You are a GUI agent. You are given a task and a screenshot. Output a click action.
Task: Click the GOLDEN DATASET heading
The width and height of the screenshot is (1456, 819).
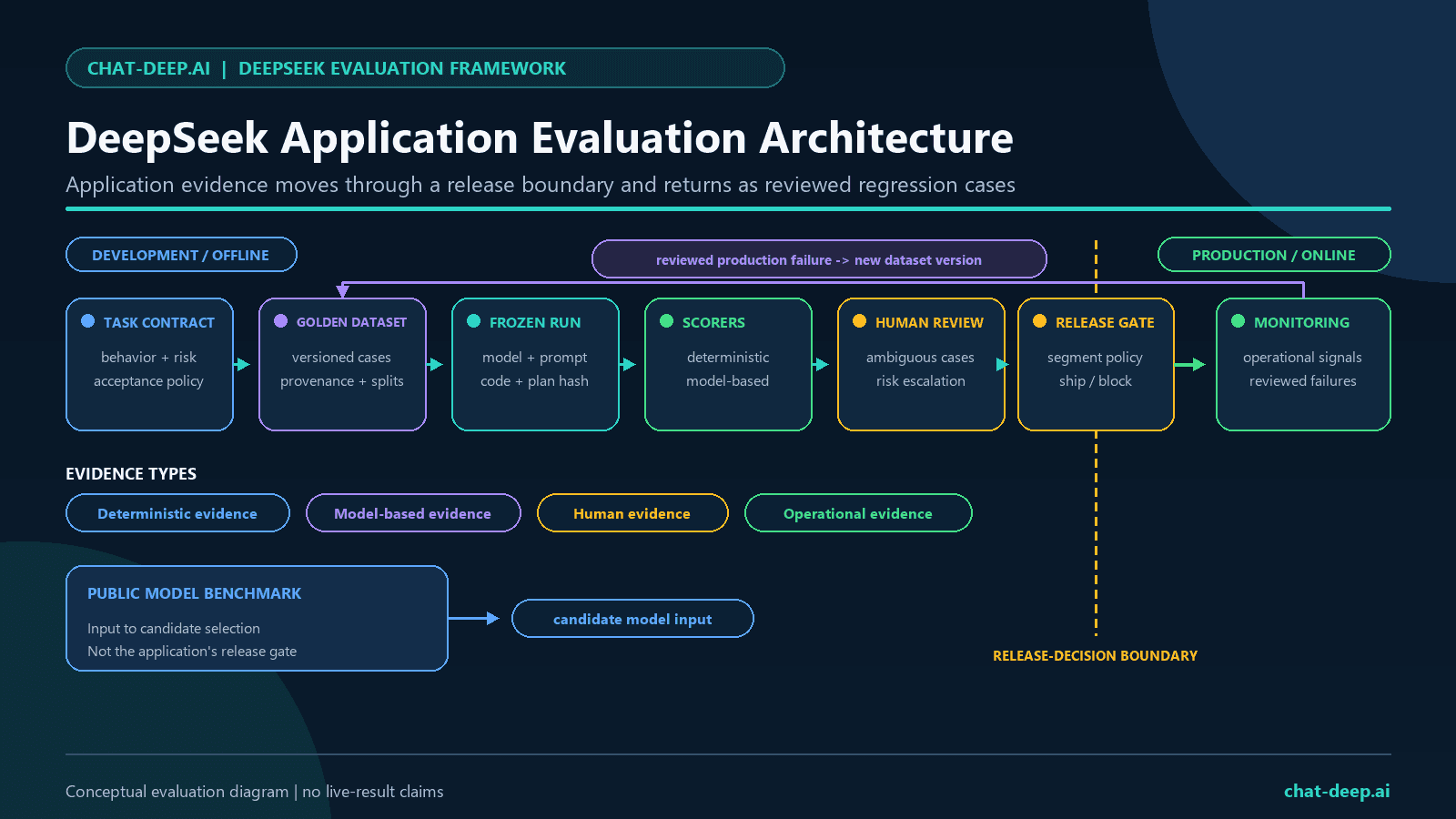351,322
